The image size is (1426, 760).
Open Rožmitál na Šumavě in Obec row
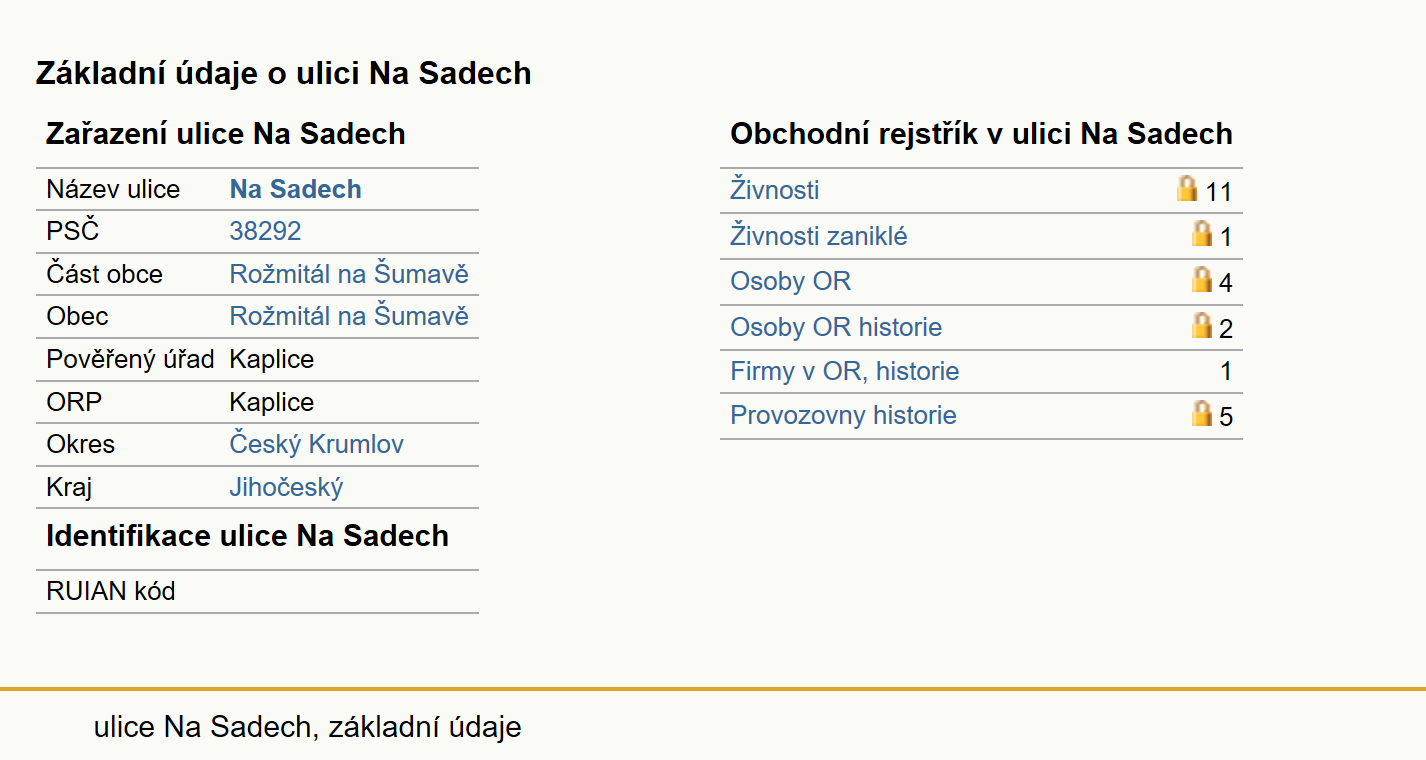pos(349,316)
